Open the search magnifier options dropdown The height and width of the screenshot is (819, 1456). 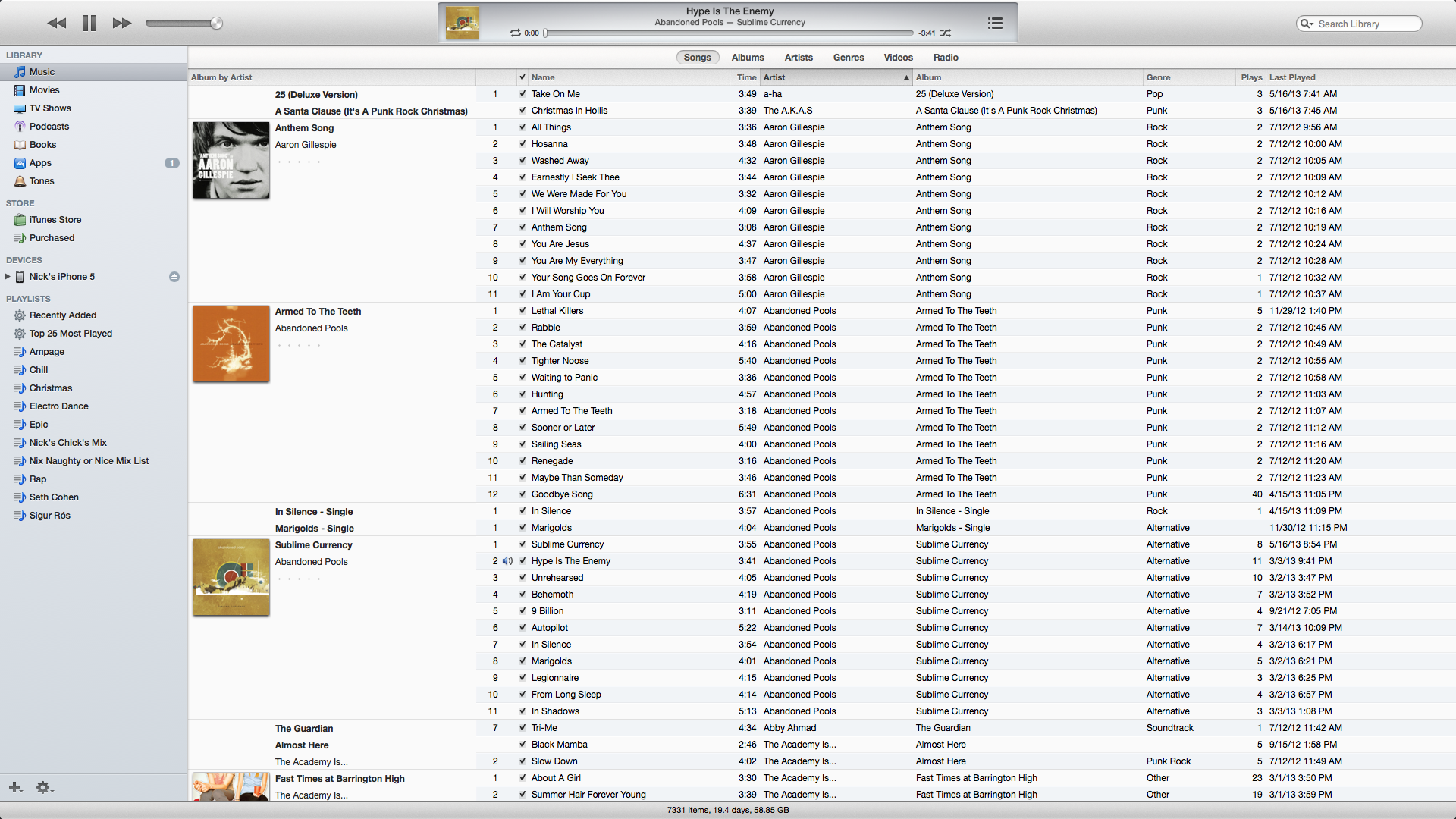click(x=1307, y=24)
